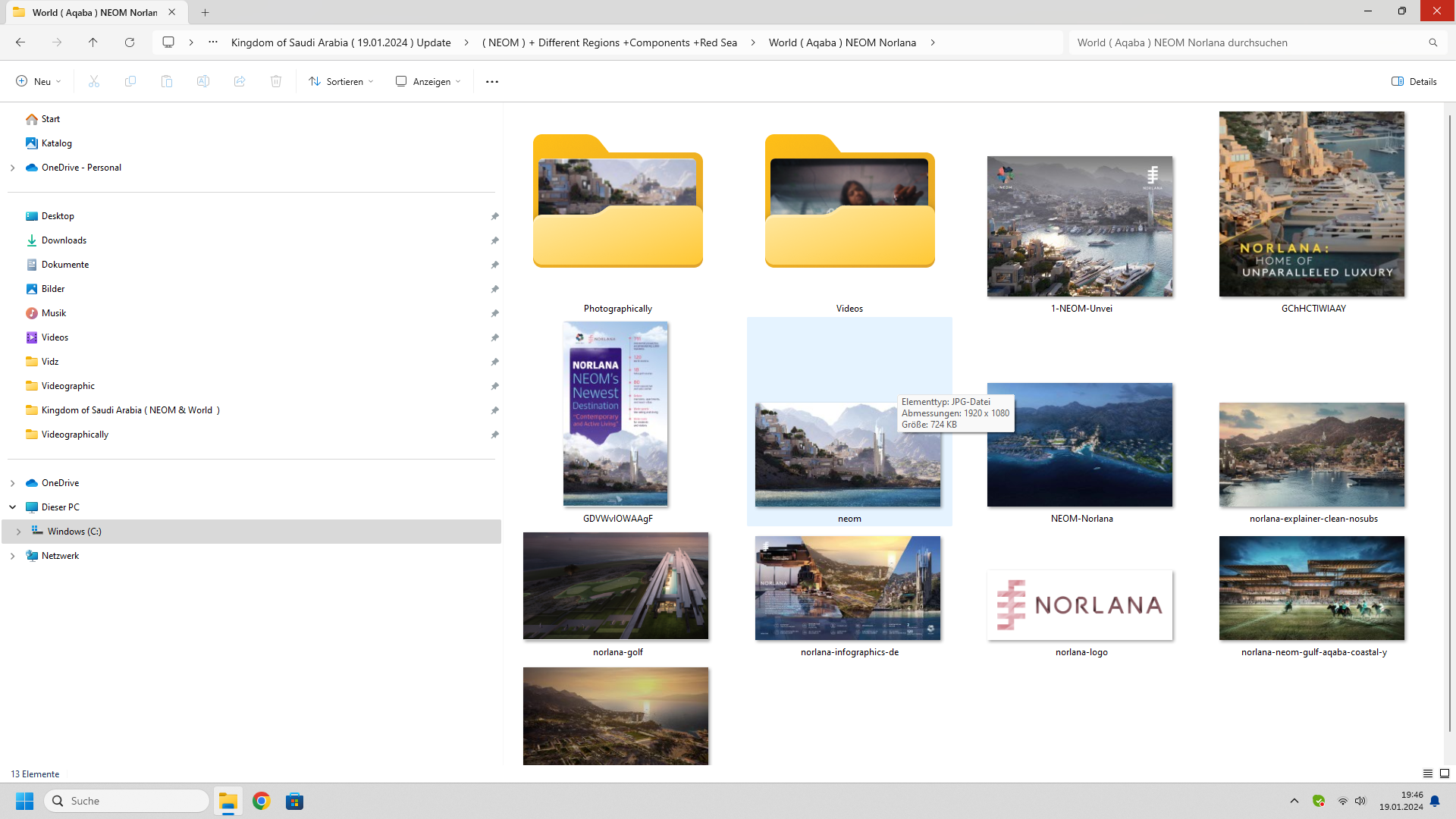Image resolution: width=1456 pixels, height=819 pixels.
Task: Click the Copy icon in toolbar
Action: 130,81
